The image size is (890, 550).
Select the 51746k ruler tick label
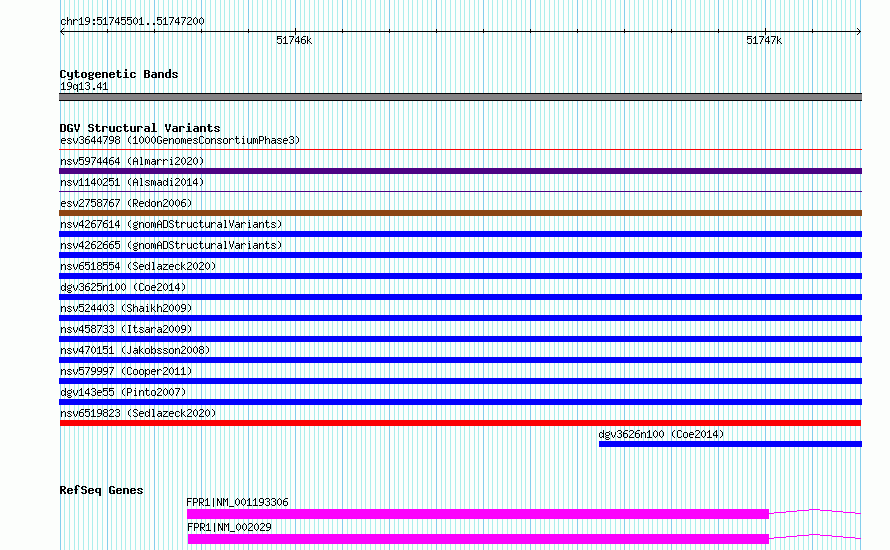[x=294, y=40]
